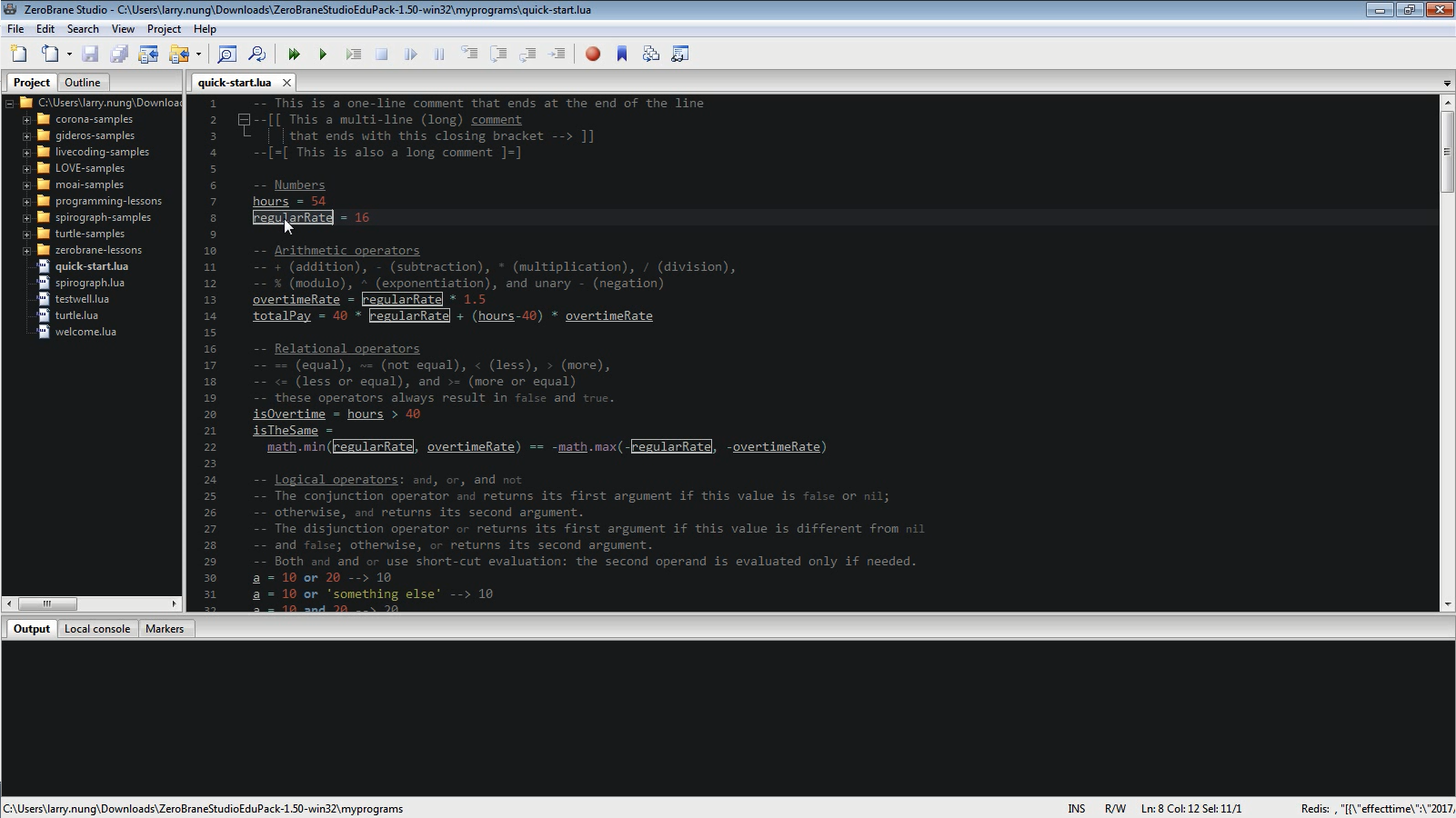The width and height of the screenshot is (1456, 818).
Task: Select turtle.lua in project tree
Action: click(x=76, y=315)
